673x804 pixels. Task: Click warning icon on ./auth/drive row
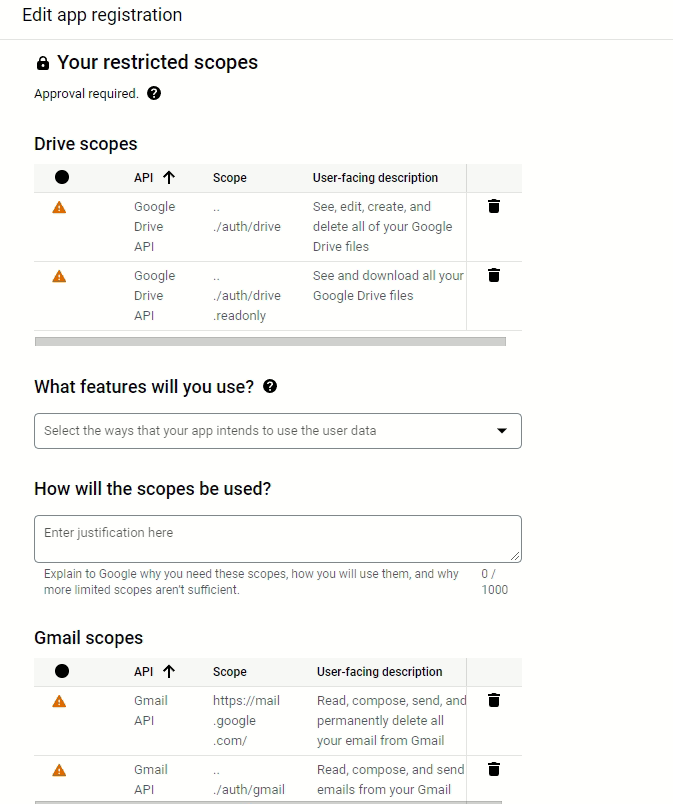tap(59, 207)
